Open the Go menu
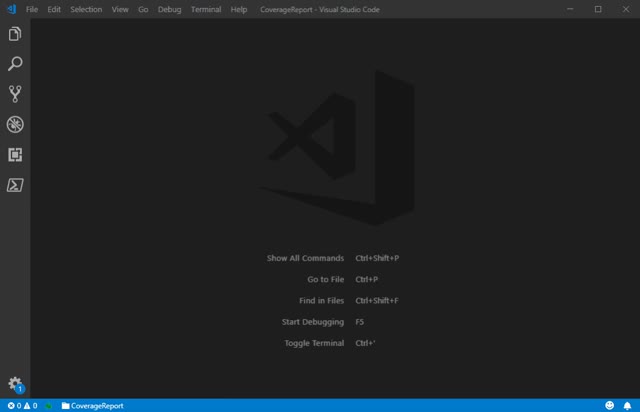Image resolution: width=640 pixels, height=412 pixels. coord(143,9)
